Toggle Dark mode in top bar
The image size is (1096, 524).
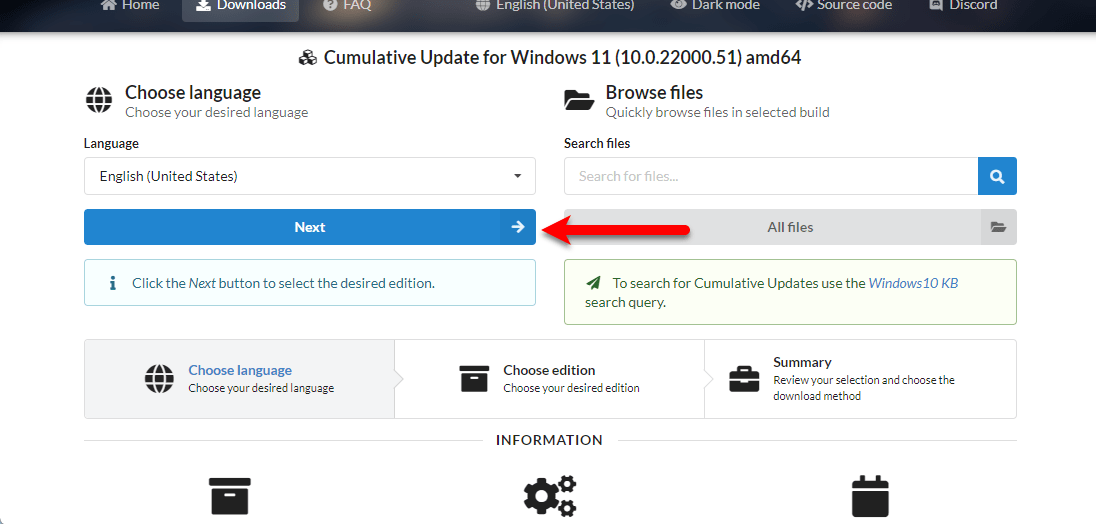coord(716,6)
